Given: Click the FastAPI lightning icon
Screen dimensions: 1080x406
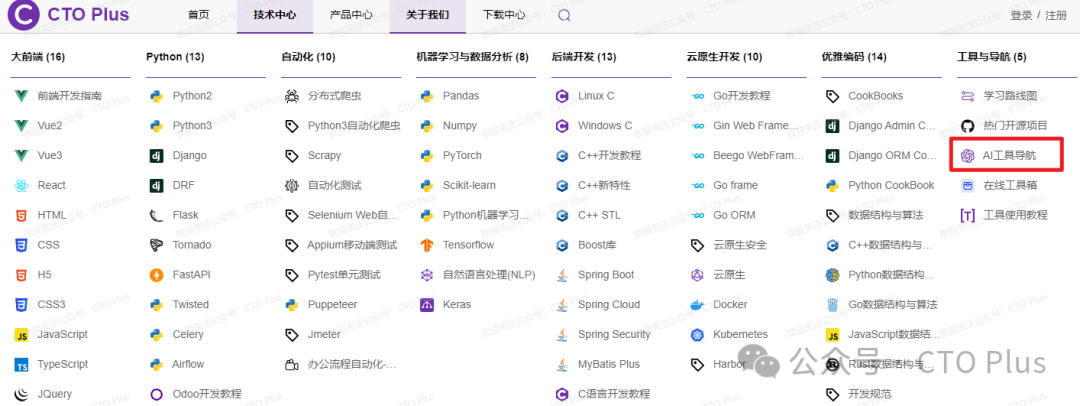Looking at the screenshot, I should coord(156,275).
